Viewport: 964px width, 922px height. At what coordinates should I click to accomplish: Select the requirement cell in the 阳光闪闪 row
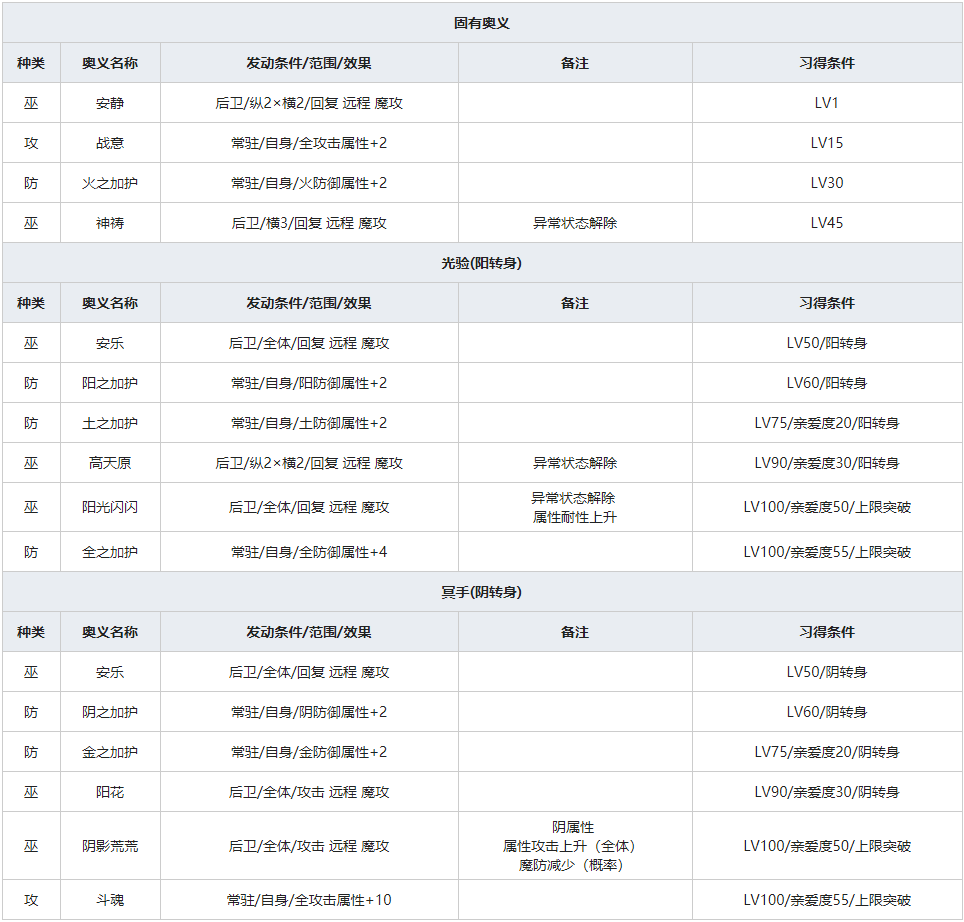point(827,507)
